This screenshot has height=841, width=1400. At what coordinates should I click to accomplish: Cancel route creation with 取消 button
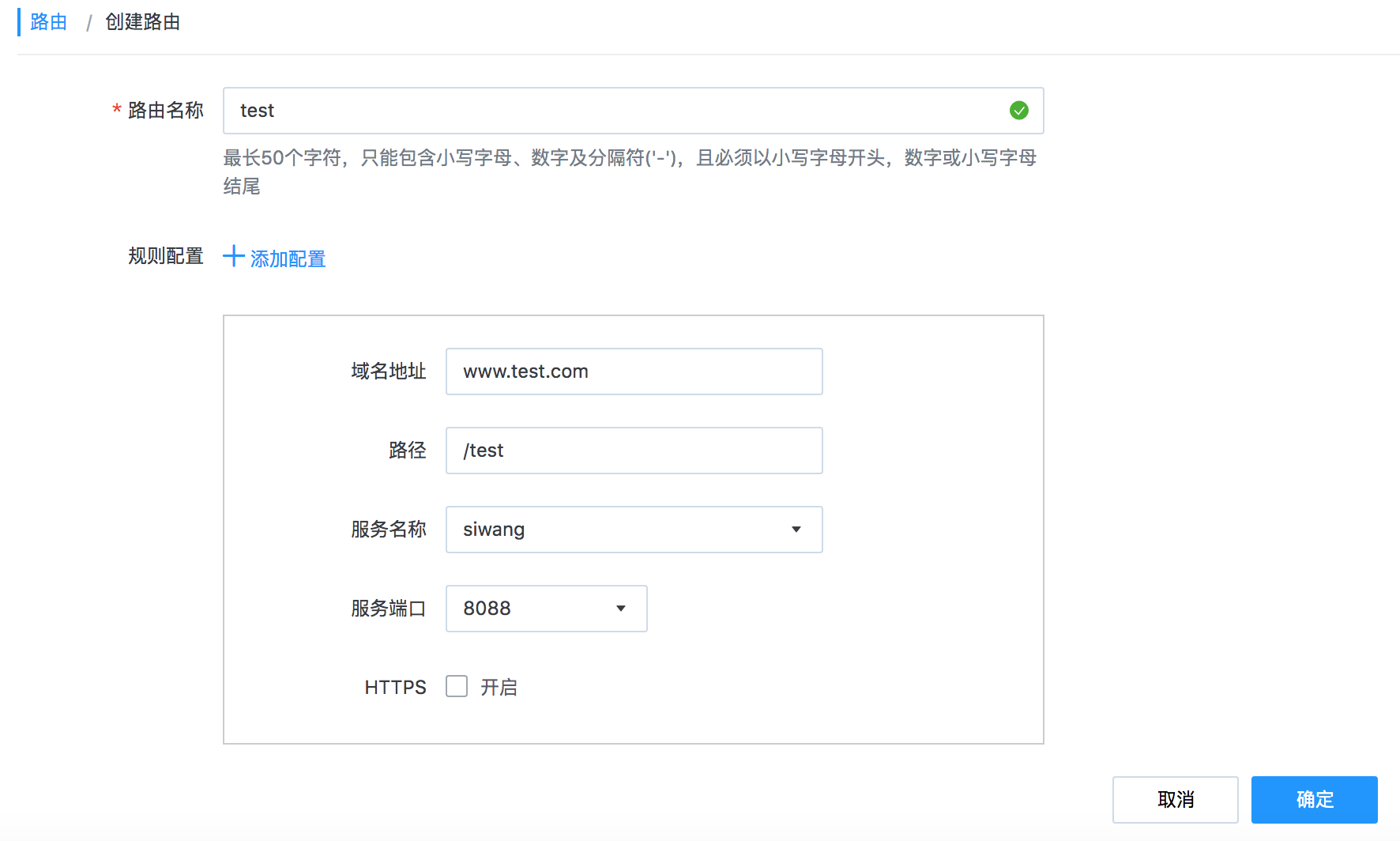pos(1175,799)
